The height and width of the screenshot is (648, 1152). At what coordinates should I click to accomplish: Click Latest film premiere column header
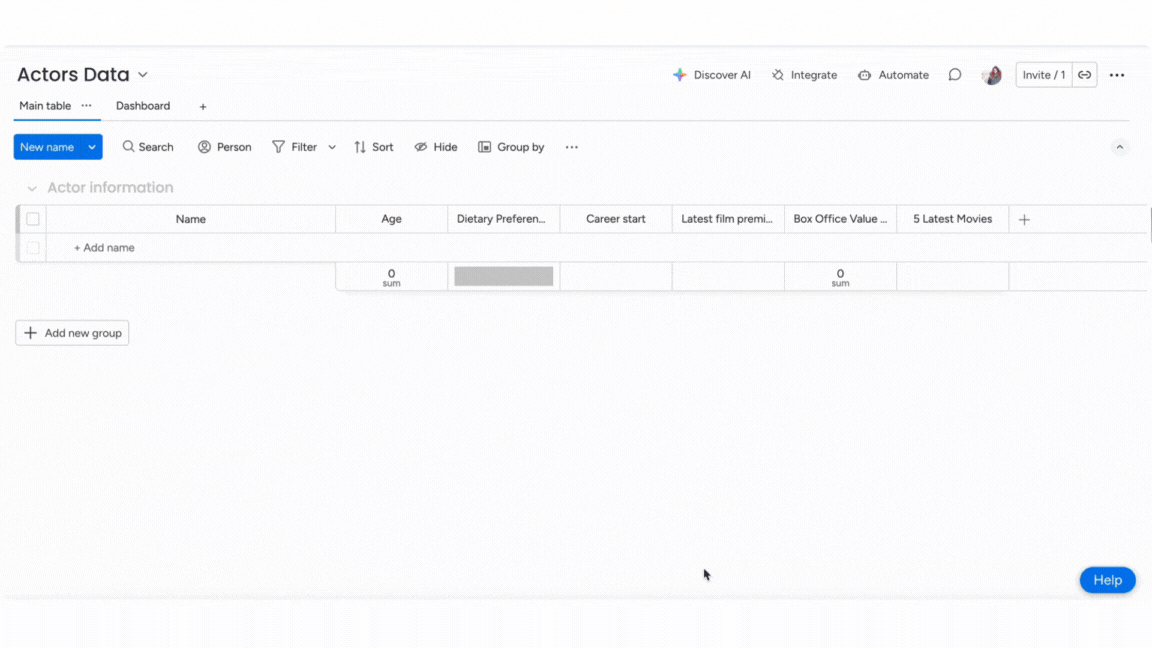point(728,219)
